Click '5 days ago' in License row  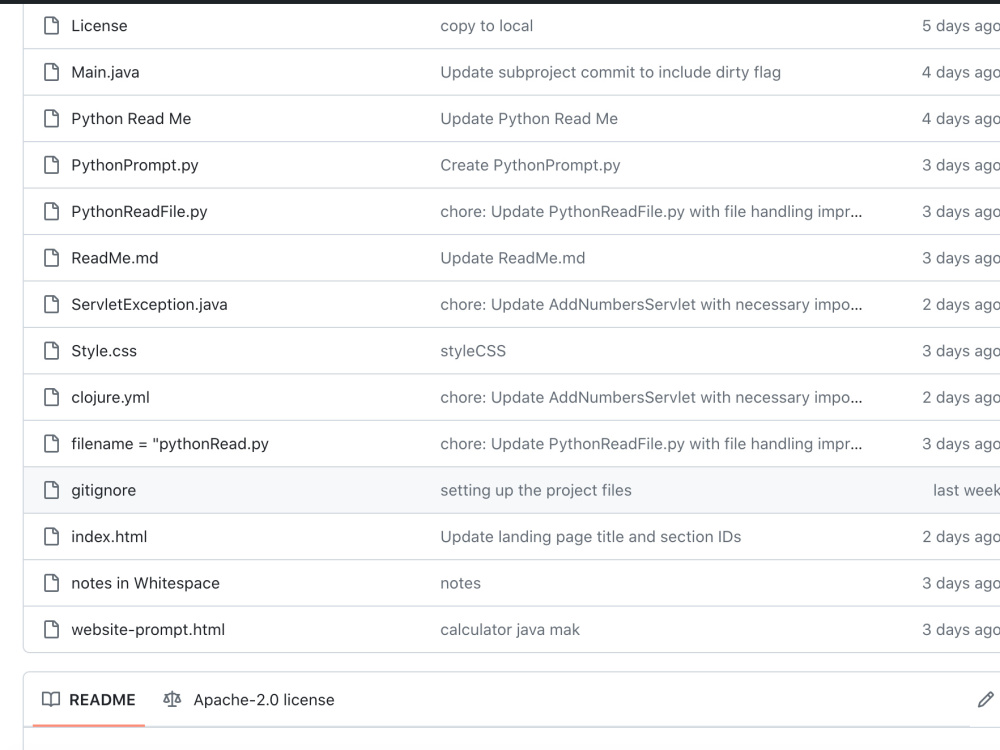pyautogui.click(x=960, y=26)
